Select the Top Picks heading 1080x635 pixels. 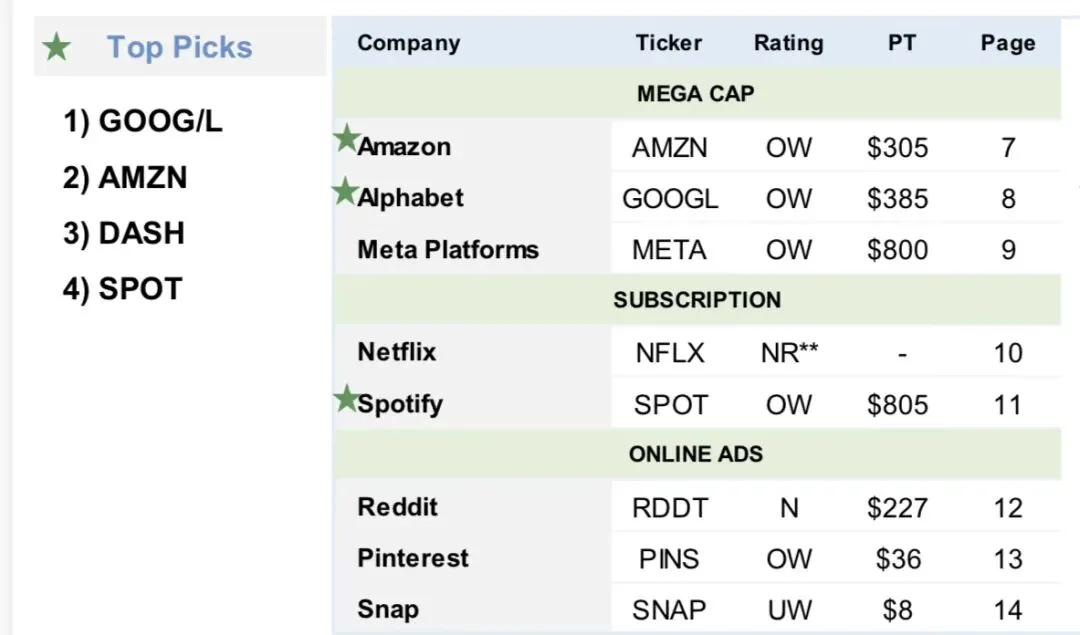tap(180, 47)
